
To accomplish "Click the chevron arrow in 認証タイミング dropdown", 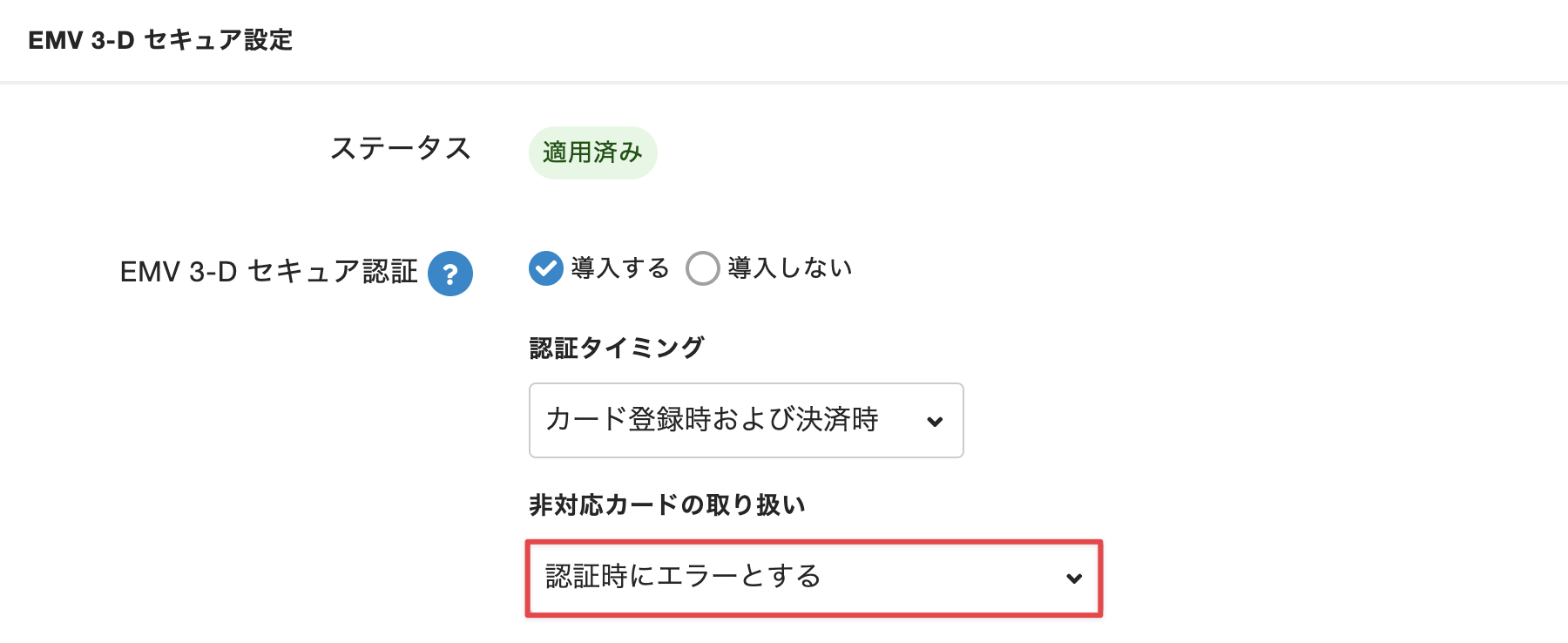I will click(935, 422).
